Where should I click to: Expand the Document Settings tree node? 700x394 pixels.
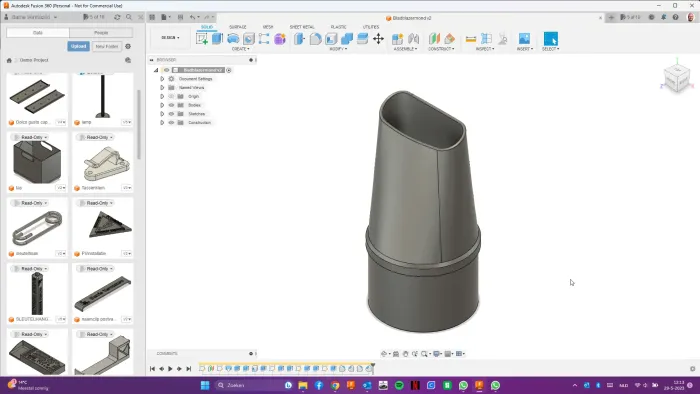pos(162,79)
